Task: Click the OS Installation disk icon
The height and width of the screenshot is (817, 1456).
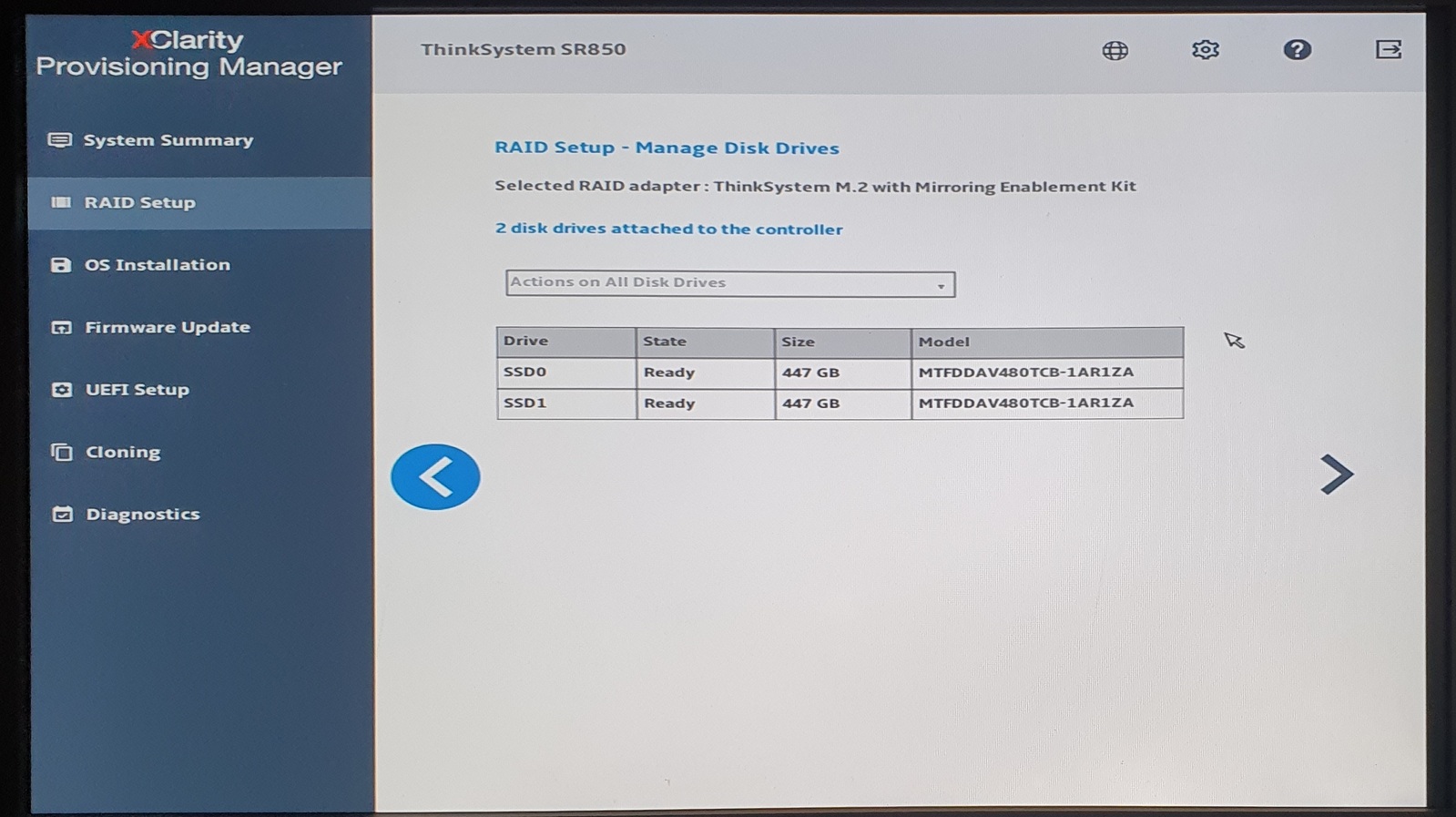Action: coord(61,265)
